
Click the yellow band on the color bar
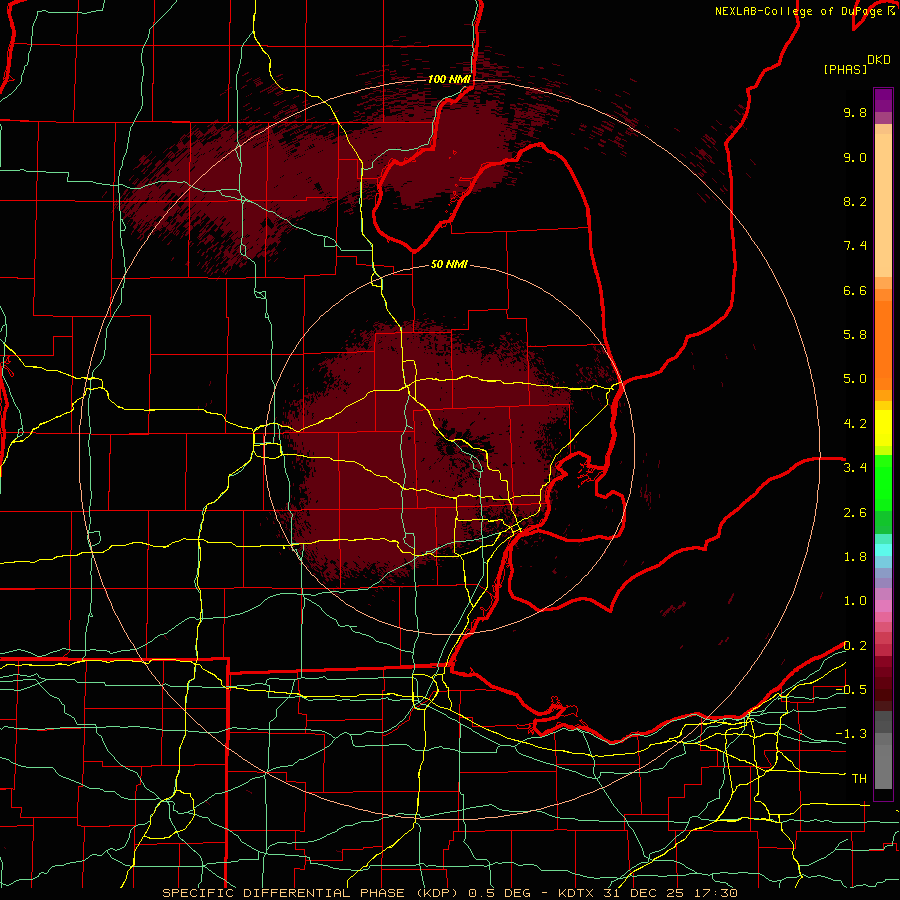[x=883, y=428]
